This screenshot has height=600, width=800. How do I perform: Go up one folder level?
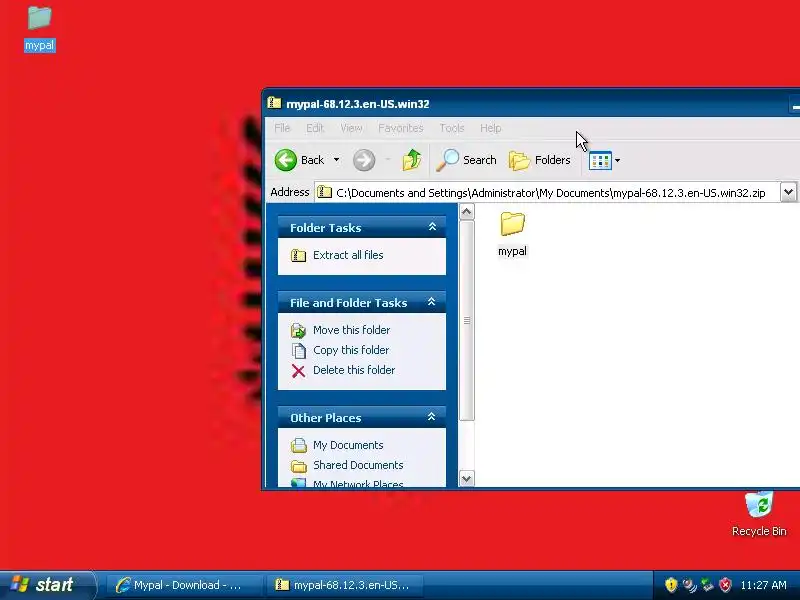(x=411, y=160)
